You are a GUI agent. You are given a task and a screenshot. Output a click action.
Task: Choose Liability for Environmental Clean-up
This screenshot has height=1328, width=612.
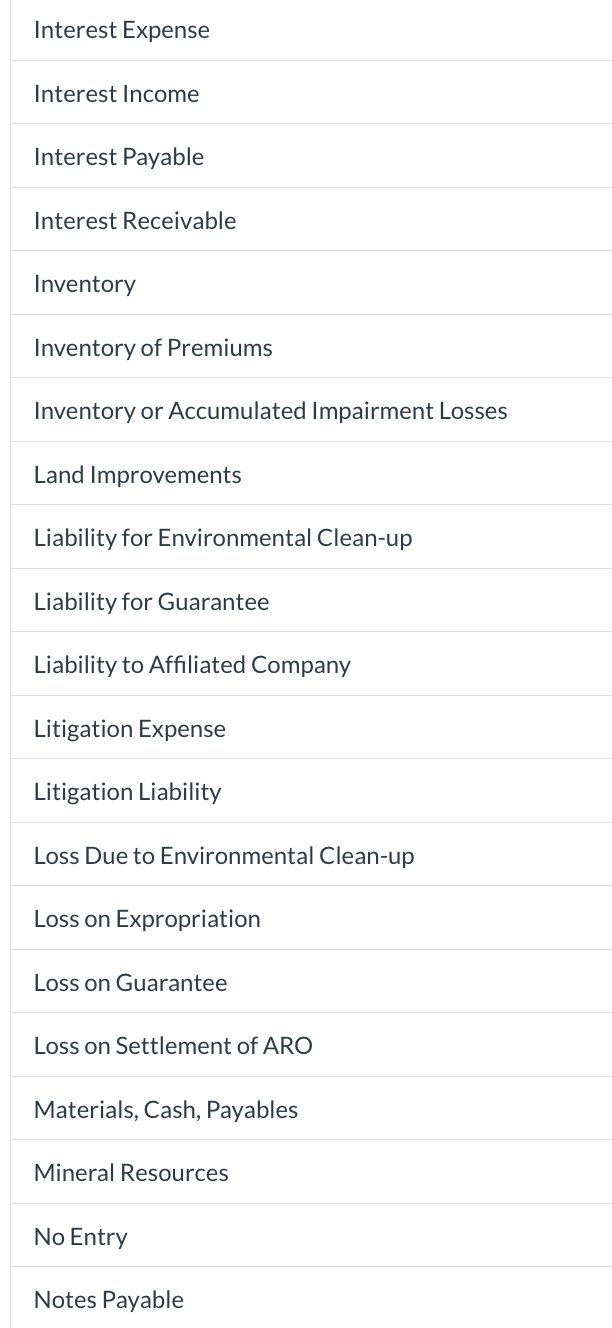[x=222, y=537]
